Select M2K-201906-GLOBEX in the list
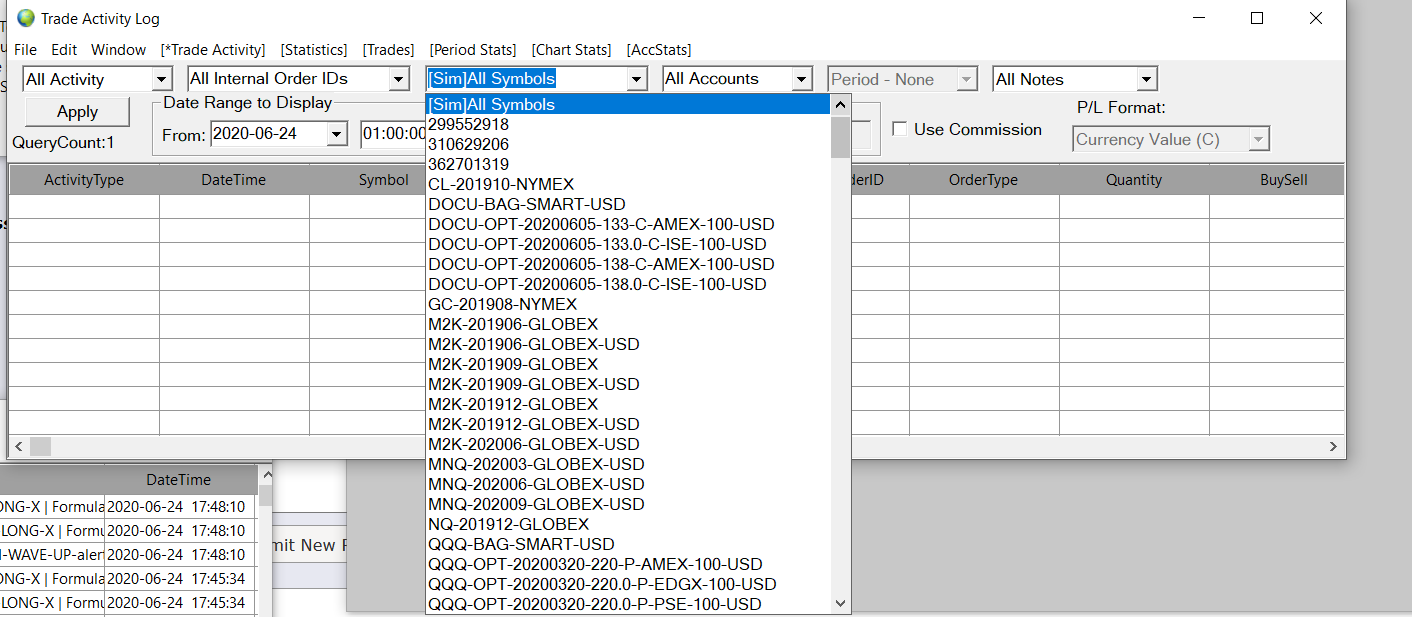Viewport: 1412px width, 617px height. coord(628,324)
